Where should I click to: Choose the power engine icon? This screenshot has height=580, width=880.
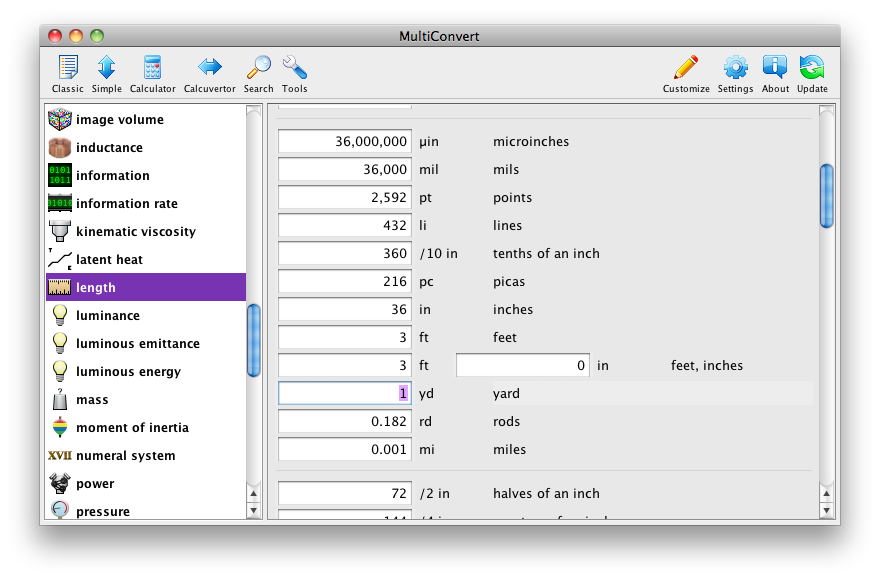59,483
